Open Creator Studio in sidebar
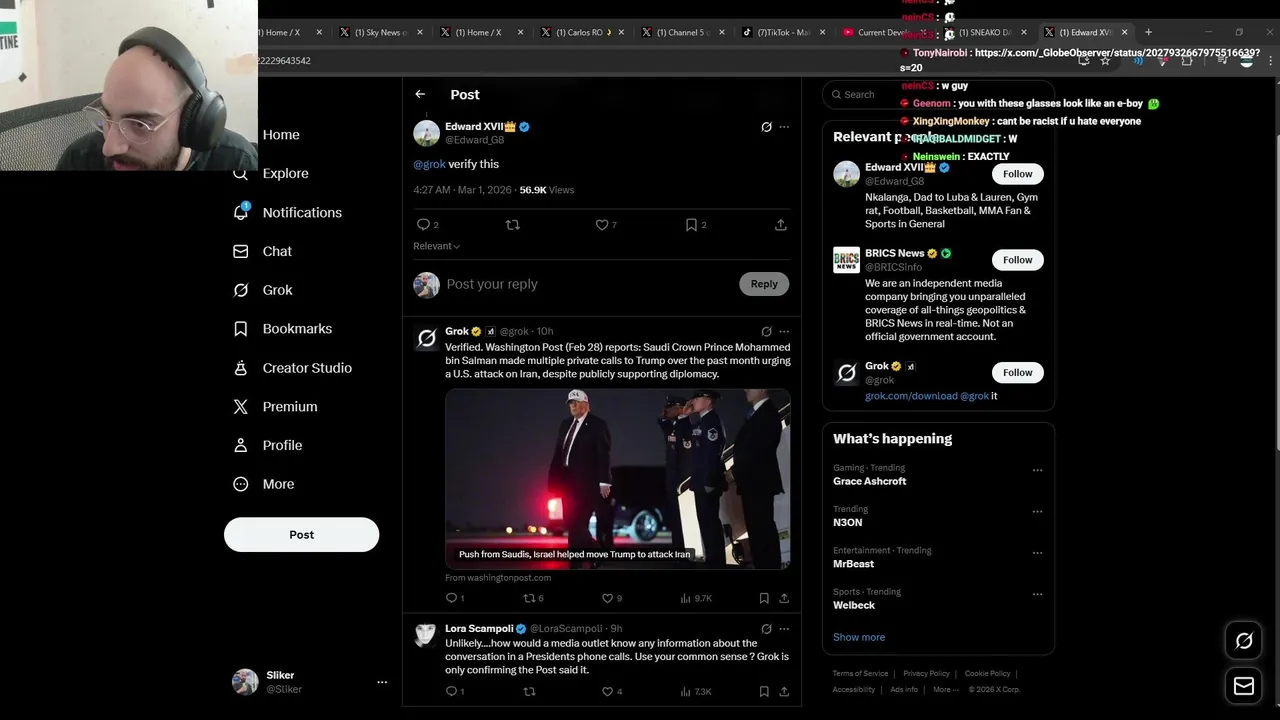Screen dimensions: 1280x720 (x=292, y=368)
